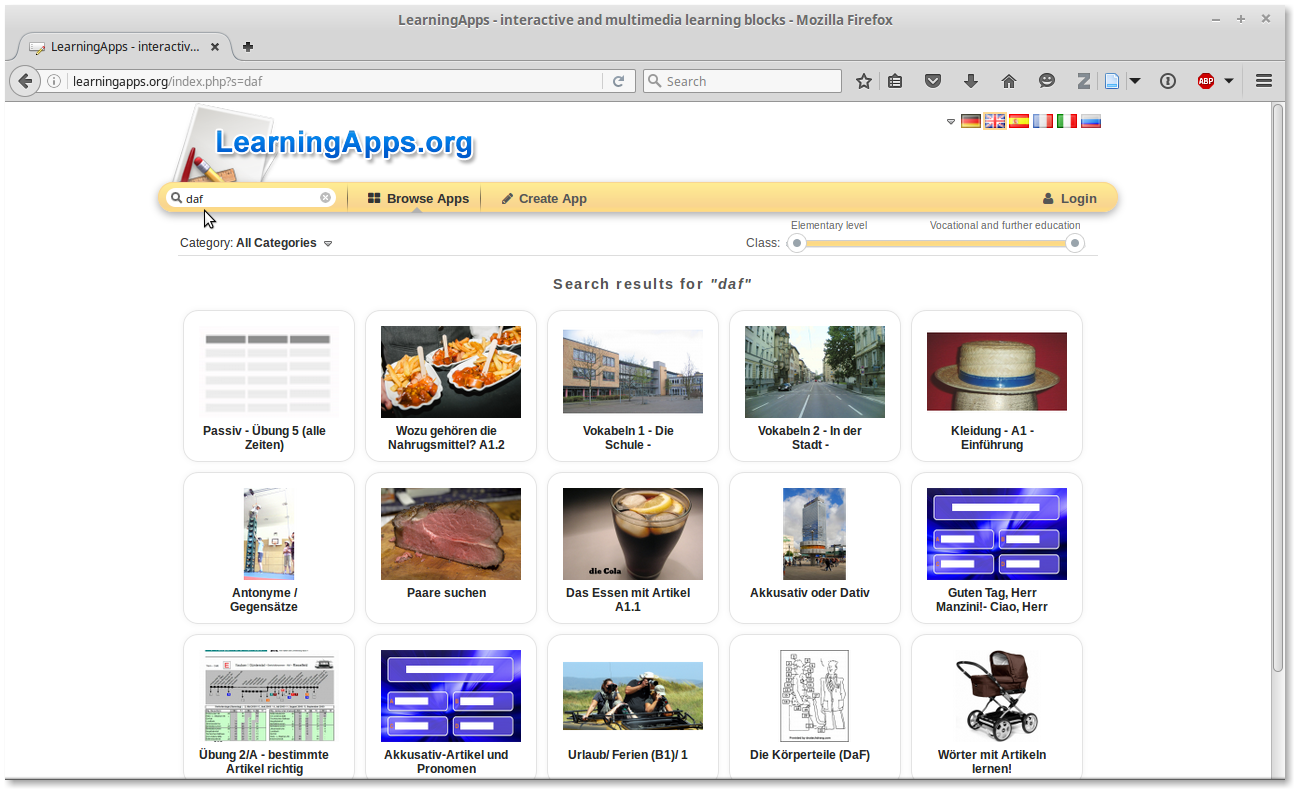Click the back navigation arrow
Screen dimensions: 1294x789
[24, 81]
